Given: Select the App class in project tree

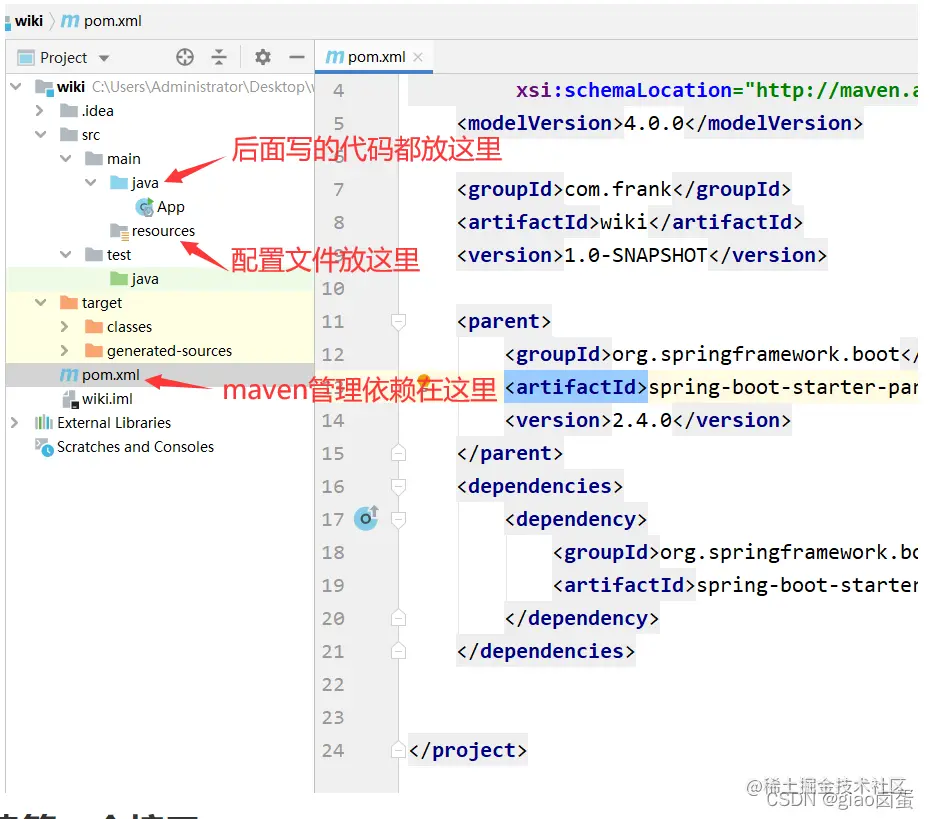Looking at the screenshot, I should (171, 207).
